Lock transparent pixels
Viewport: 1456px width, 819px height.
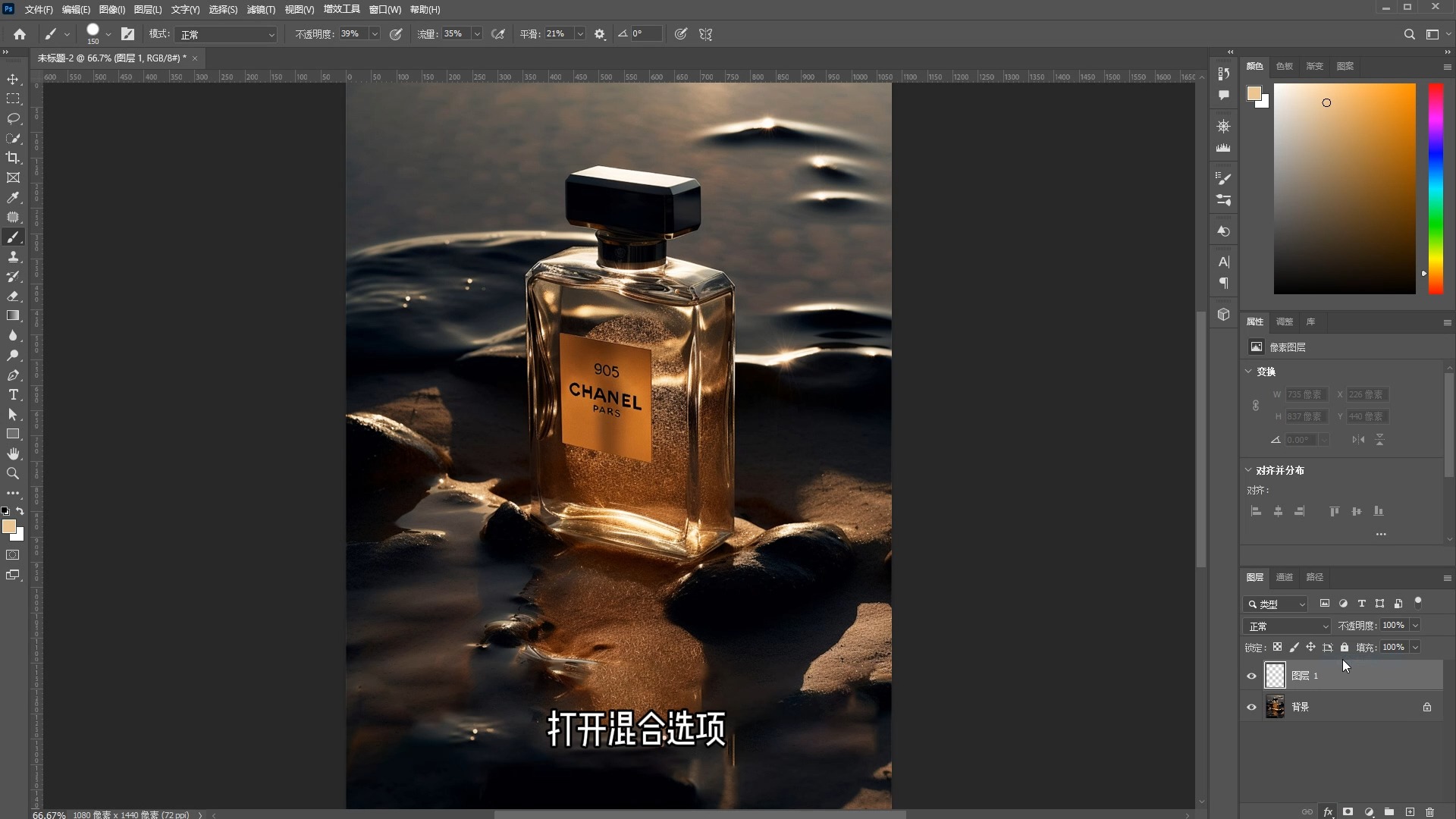[1278, 648]
